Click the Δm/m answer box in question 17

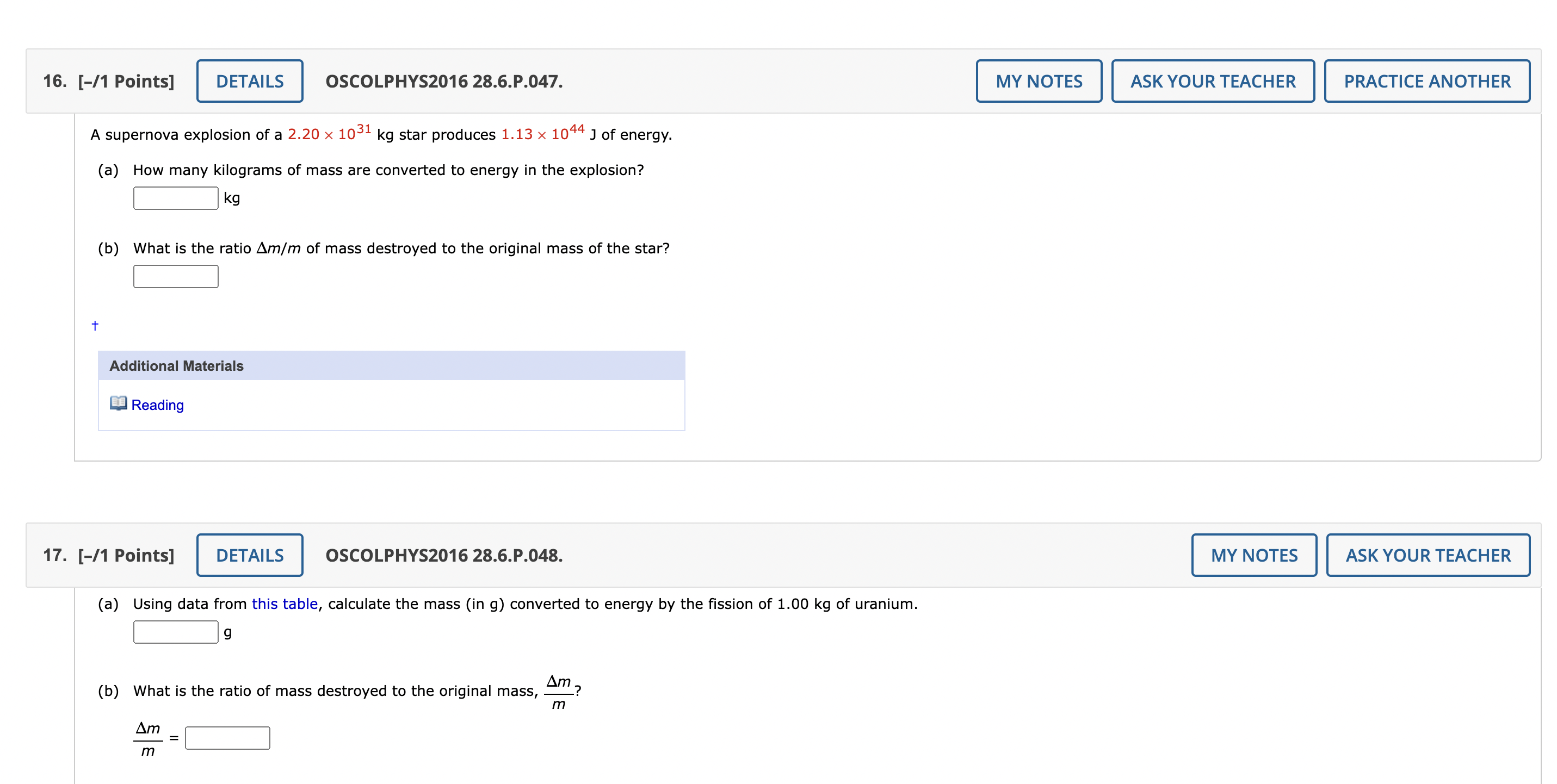tap(227, 737)
